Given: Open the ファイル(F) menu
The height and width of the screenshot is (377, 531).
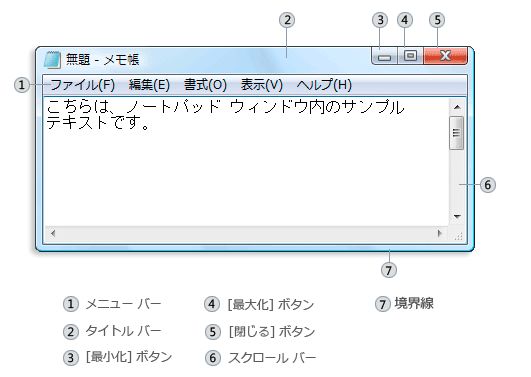Looking at the screenshot, I should tap(83, 85).
